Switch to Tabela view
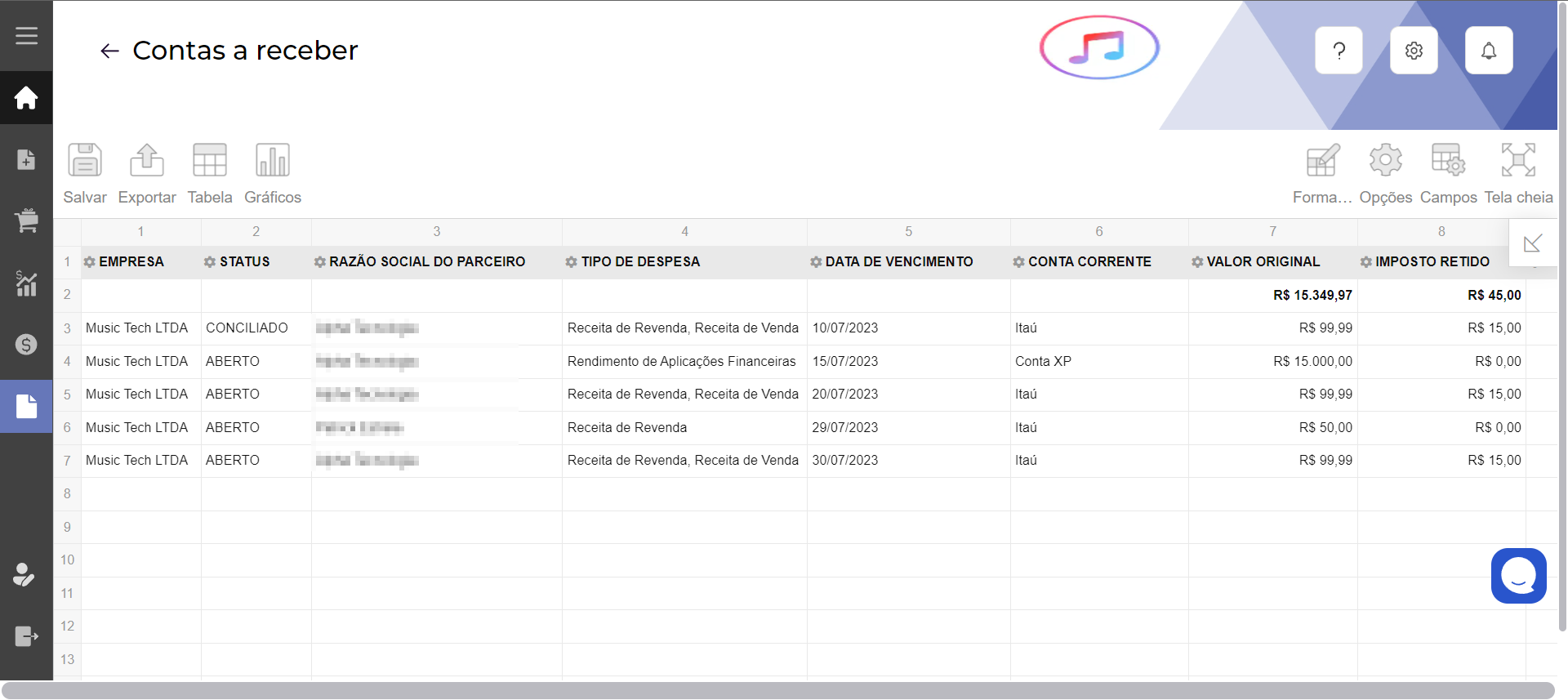The height and width of the screenshot is (700, 1568). pos(210,161)
